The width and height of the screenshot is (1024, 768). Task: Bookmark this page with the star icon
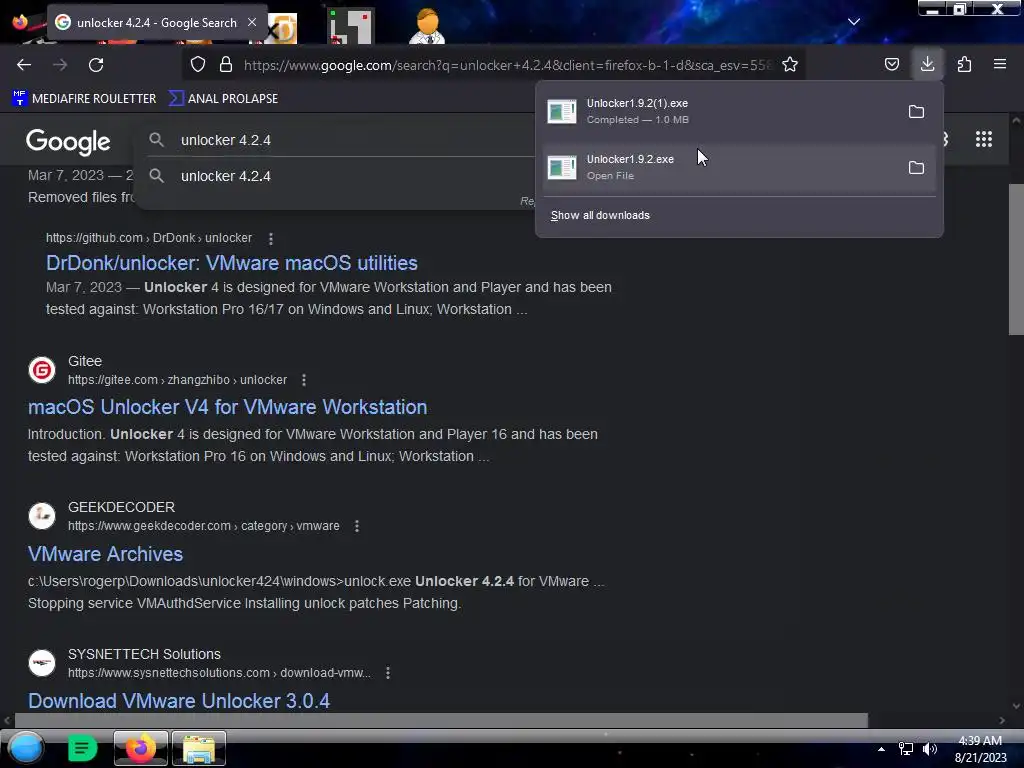click(x=790, y=65)
